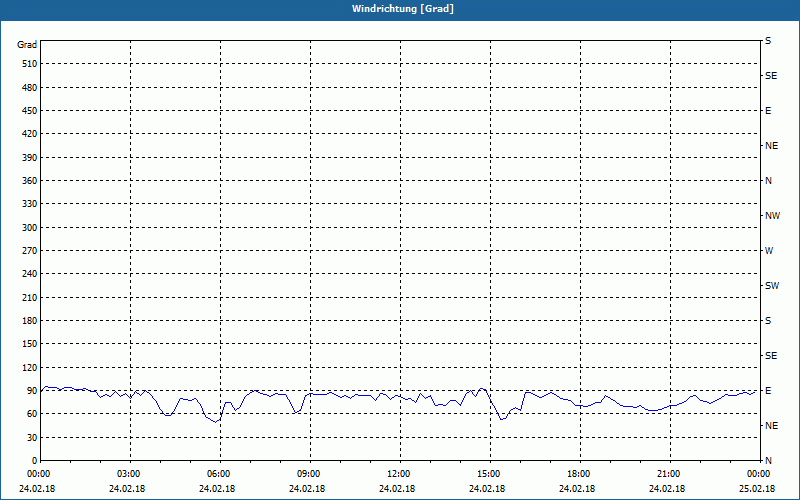Select the "210" y-axis value

tap(30, 297)
